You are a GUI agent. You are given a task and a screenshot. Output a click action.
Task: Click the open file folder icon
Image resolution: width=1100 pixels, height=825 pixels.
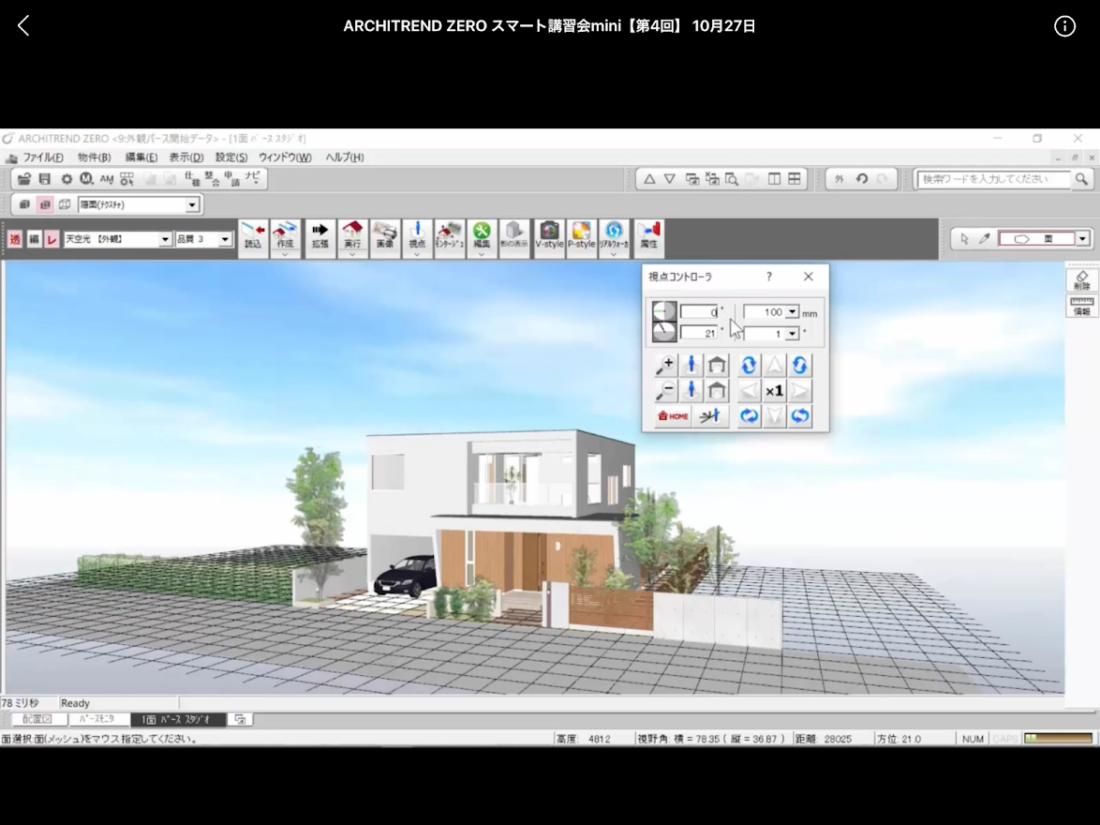coord(25,179)
